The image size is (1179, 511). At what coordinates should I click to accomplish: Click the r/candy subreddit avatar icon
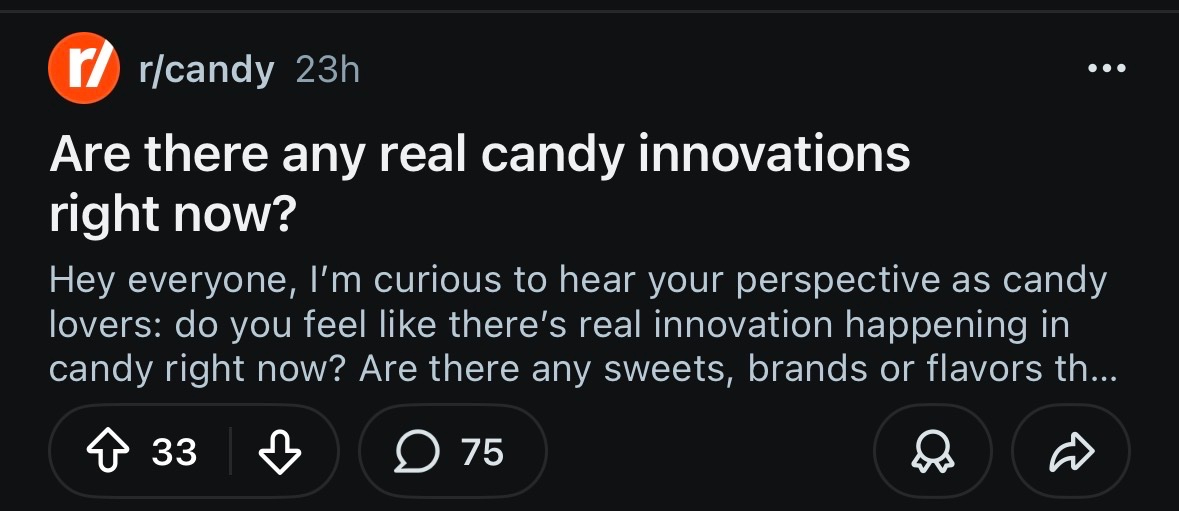pyautogui.click(x=82, y=69)
